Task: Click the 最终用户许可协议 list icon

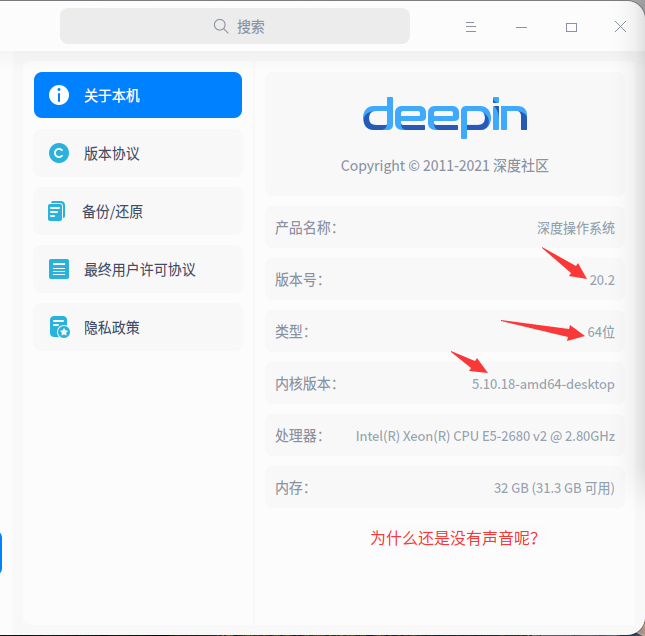Action: [59, 269]
